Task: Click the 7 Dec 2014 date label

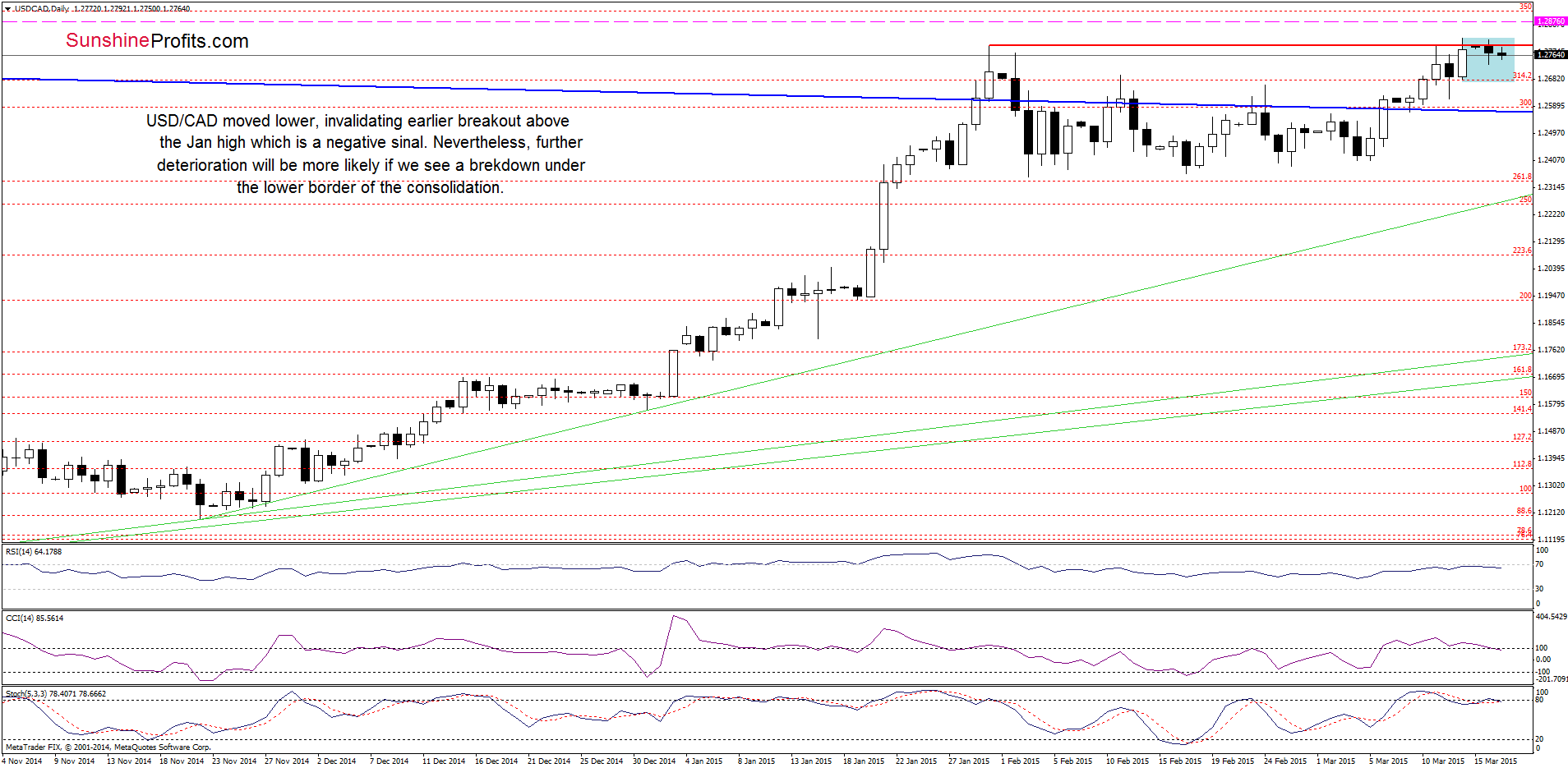Action: tap(389, 761)
